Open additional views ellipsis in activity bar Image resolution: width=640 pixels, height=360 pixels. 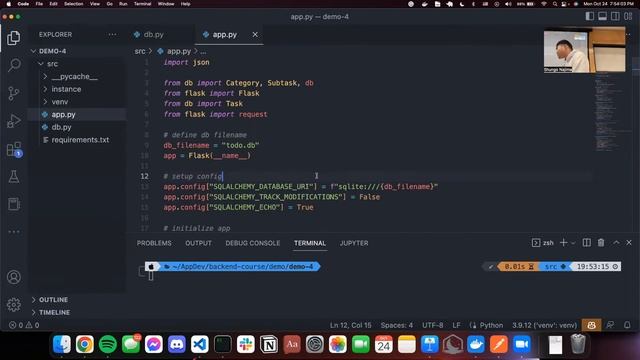point(14,231)
